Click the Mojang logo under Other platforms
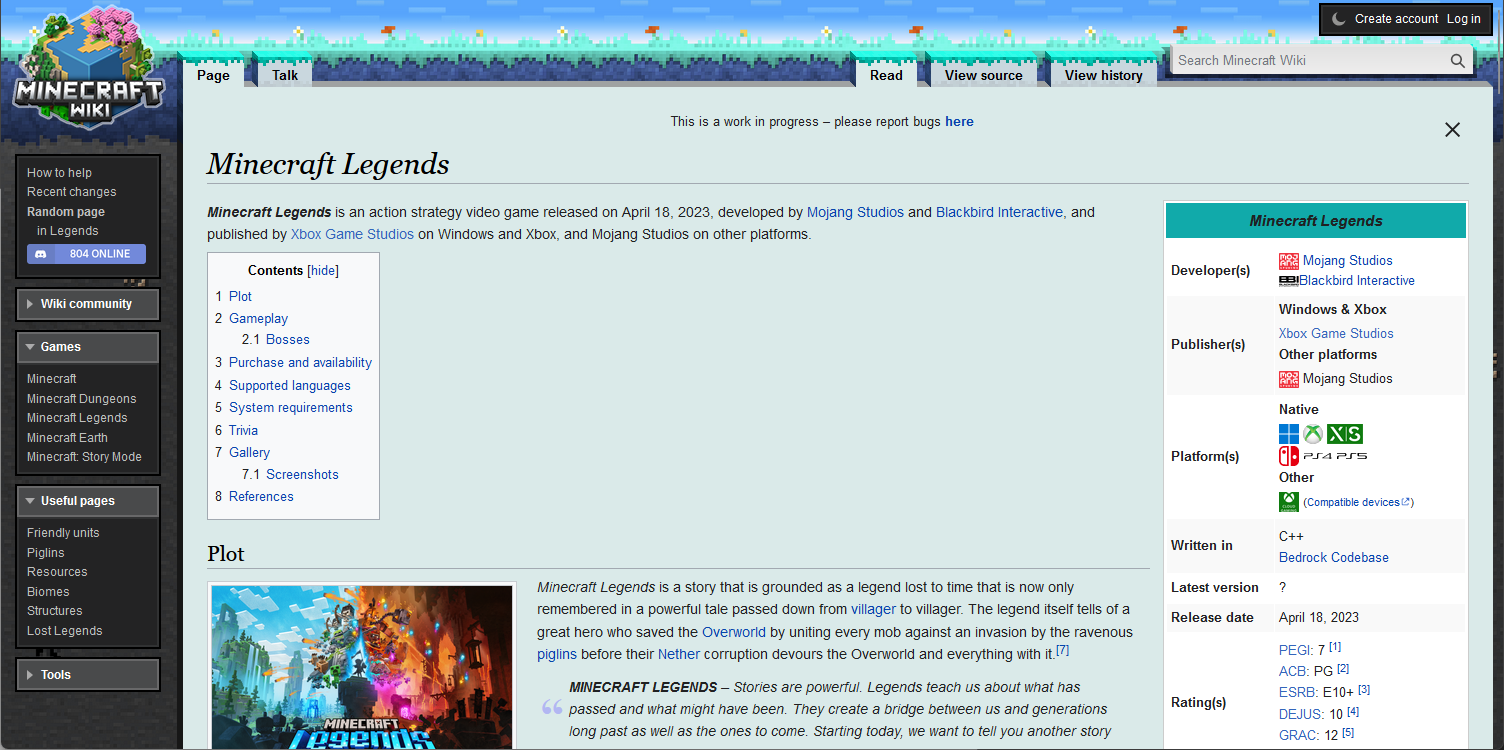The height and width of the screenshot is (750, 1504). pyautogui.click(x=1289, y=379)
